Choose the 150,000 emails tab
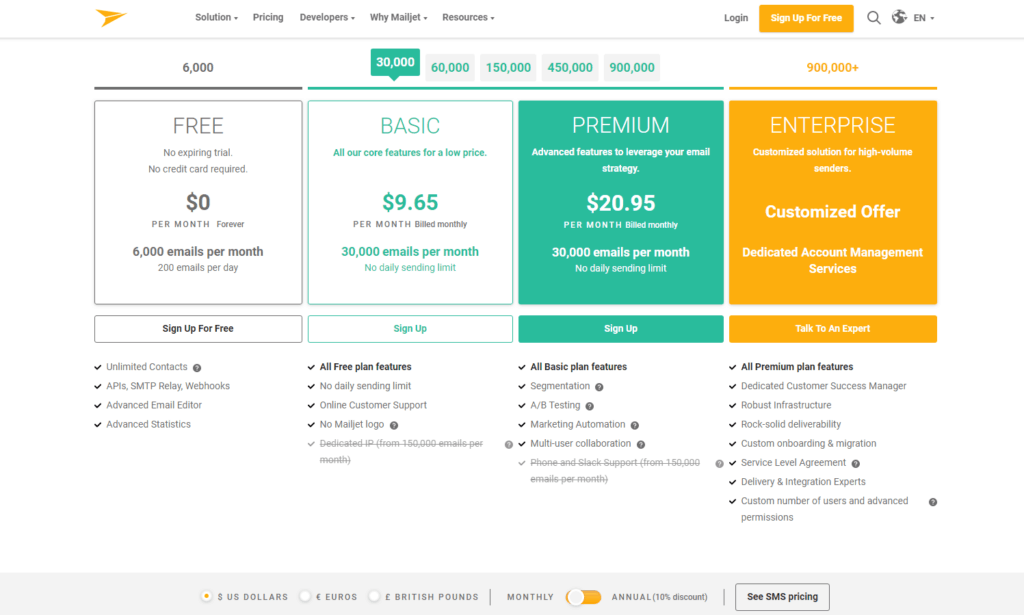The height and width of the screenshot is (615, 1024). coord(508,67)
